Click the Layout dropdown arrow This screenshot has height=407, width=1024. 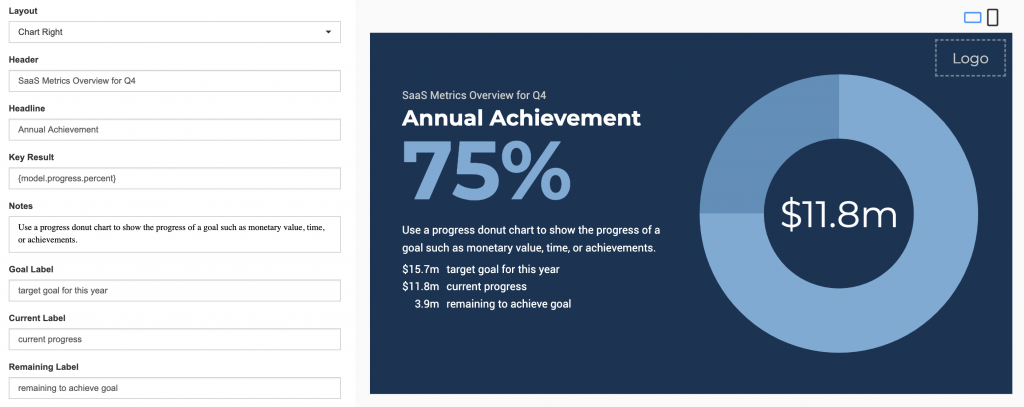pos(328,32)
